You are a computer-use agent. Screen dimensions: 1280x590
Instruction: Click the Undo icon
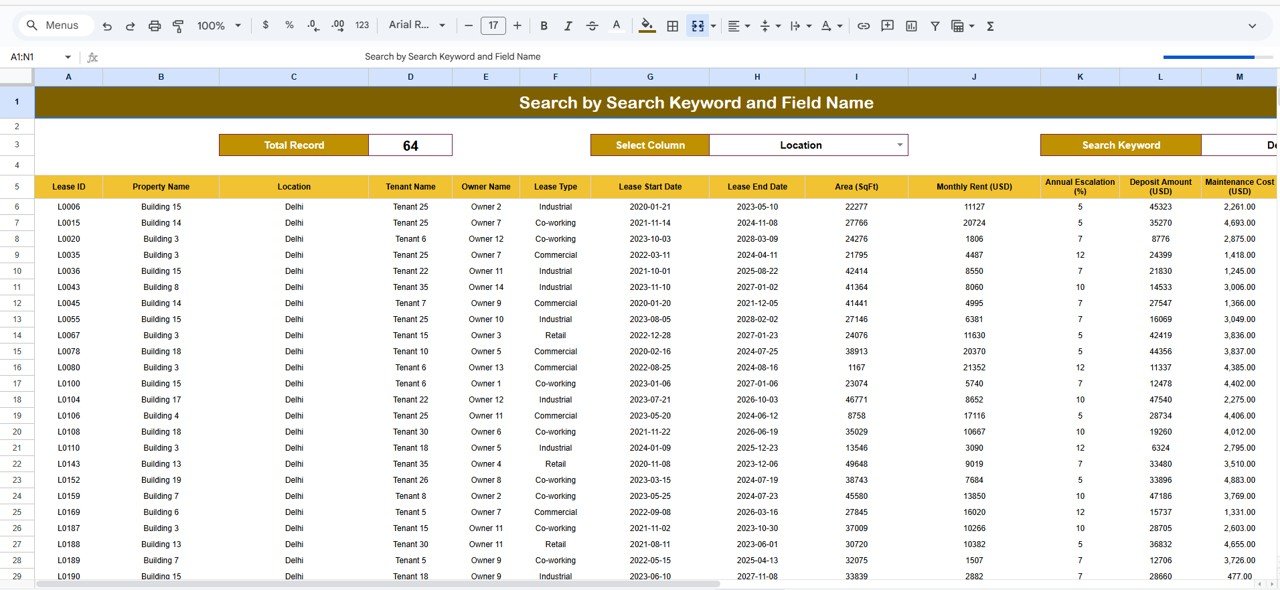pyautogui.click(x=108, y=26)
